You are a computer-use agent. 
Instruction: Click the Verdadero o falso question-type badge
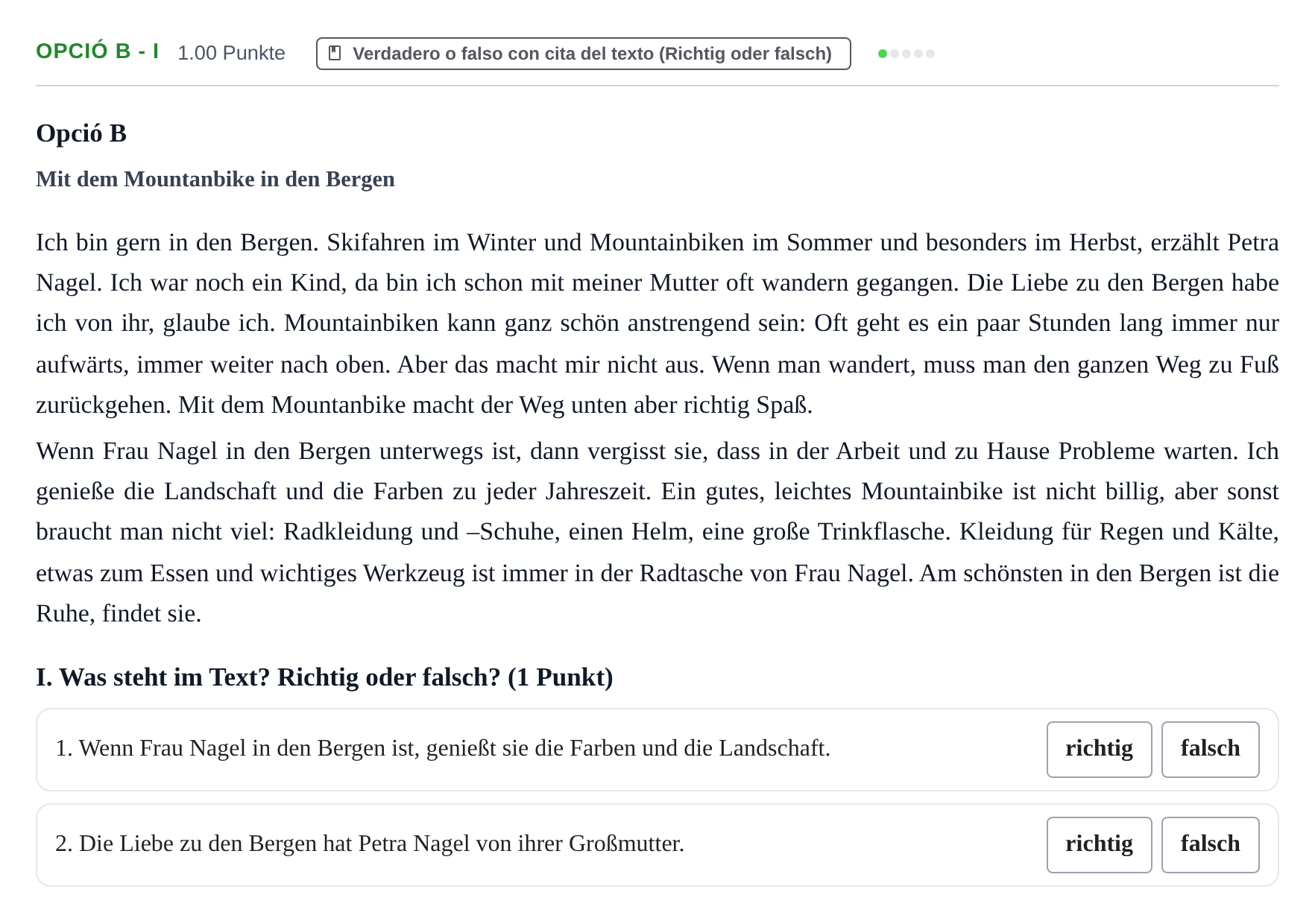[583, 54]
